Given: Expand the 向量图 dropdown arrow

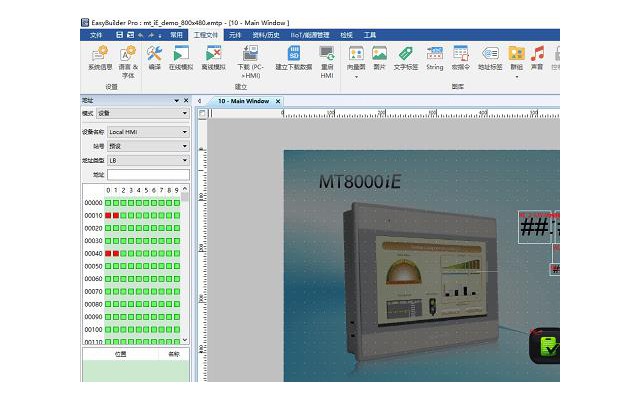Looking at the screenshot, I should 356,77.
